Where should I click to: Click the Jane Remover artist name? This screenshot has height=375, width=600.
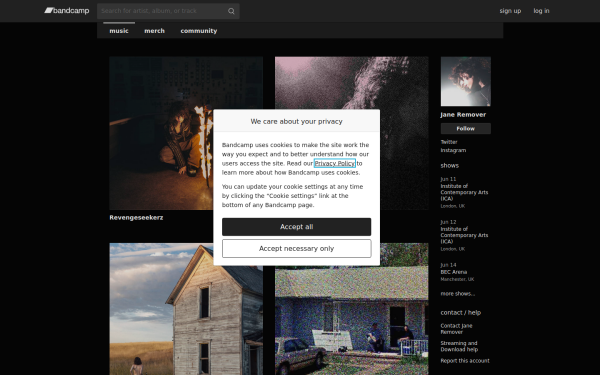tap(463, 114)
